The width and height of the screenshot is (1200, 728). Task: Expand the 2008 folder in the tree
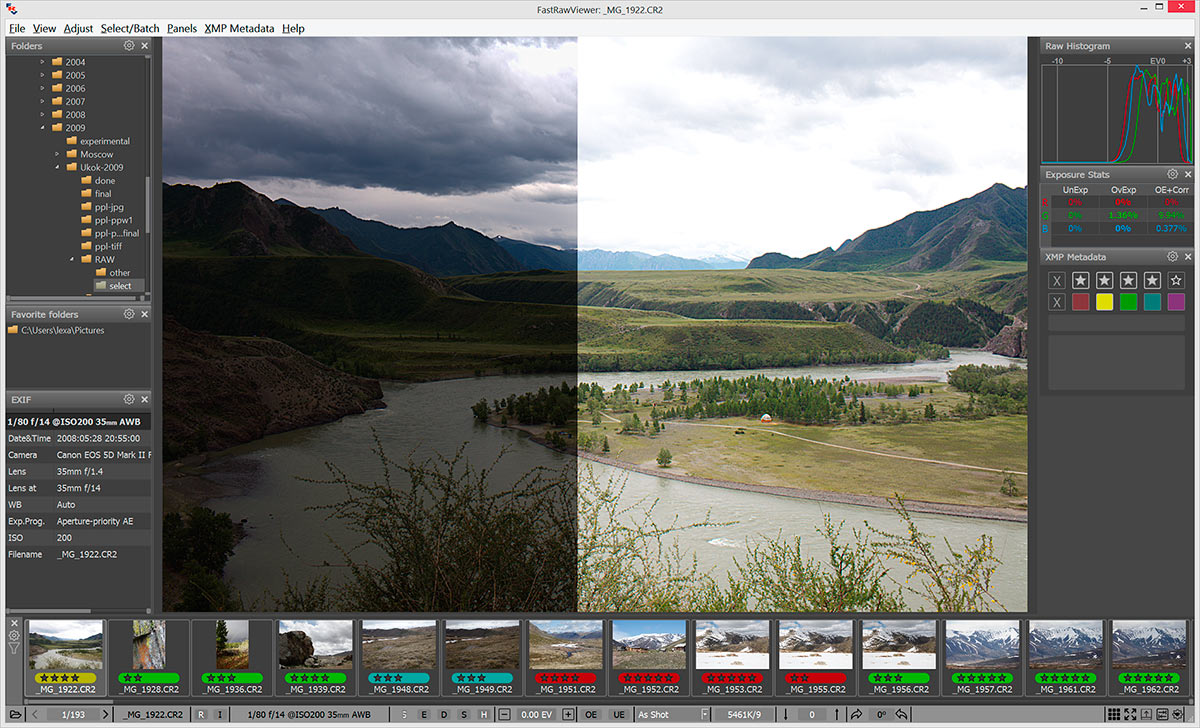tap(43, 114)
